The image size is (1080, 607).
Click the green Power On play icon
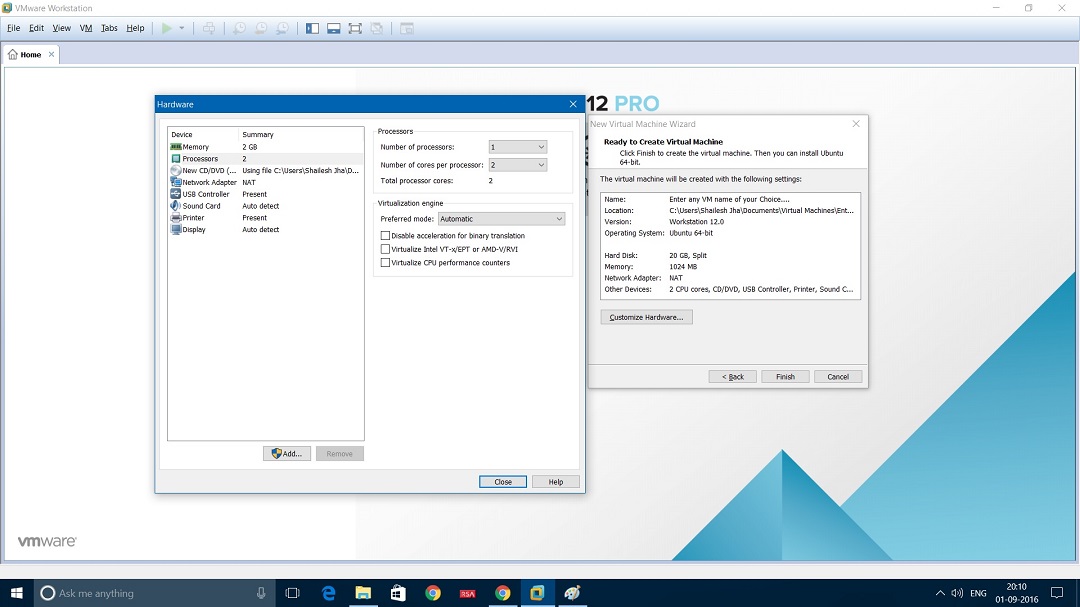[x=167, y=28]
